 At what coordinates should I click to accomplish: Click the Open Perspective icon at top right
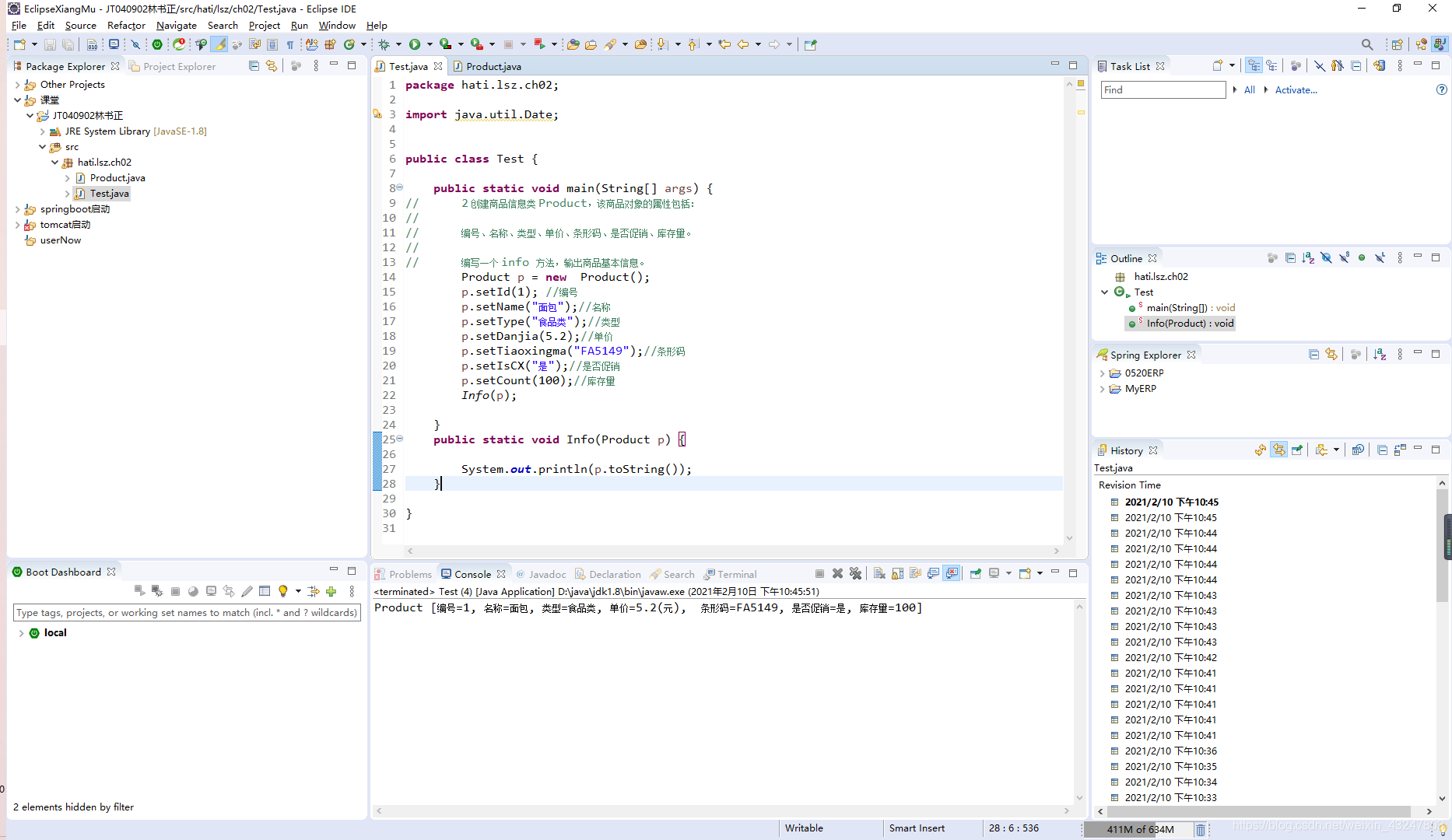1397,44
